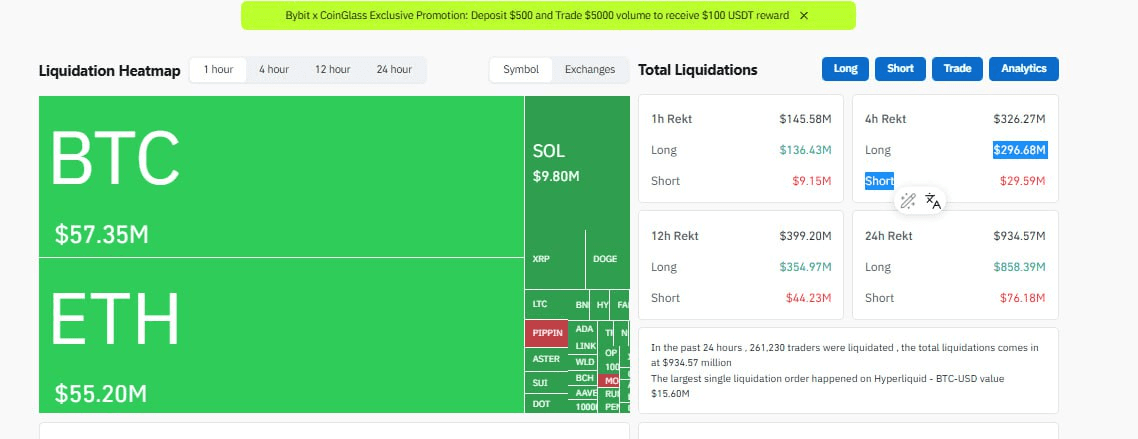Switch heatmap to 12 hour range
Image resolution: width=1138 pixels, height=439 pixels.
(x=333, y=70)
